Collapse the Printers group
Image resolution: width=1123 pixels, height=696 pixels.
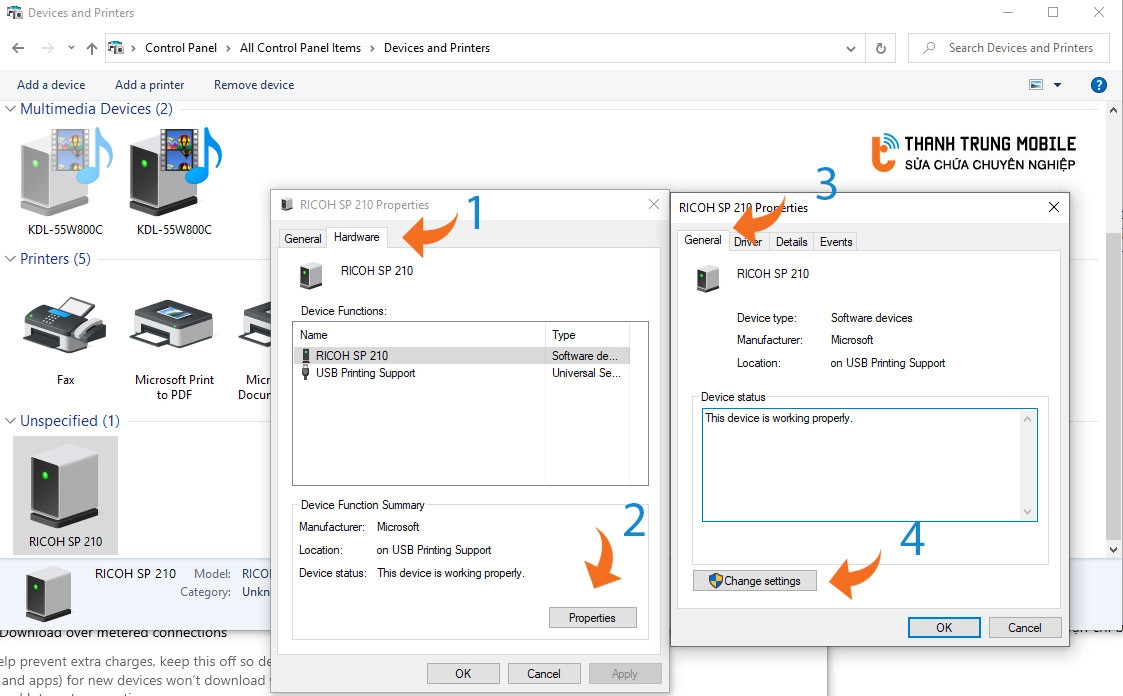point(11,259)
